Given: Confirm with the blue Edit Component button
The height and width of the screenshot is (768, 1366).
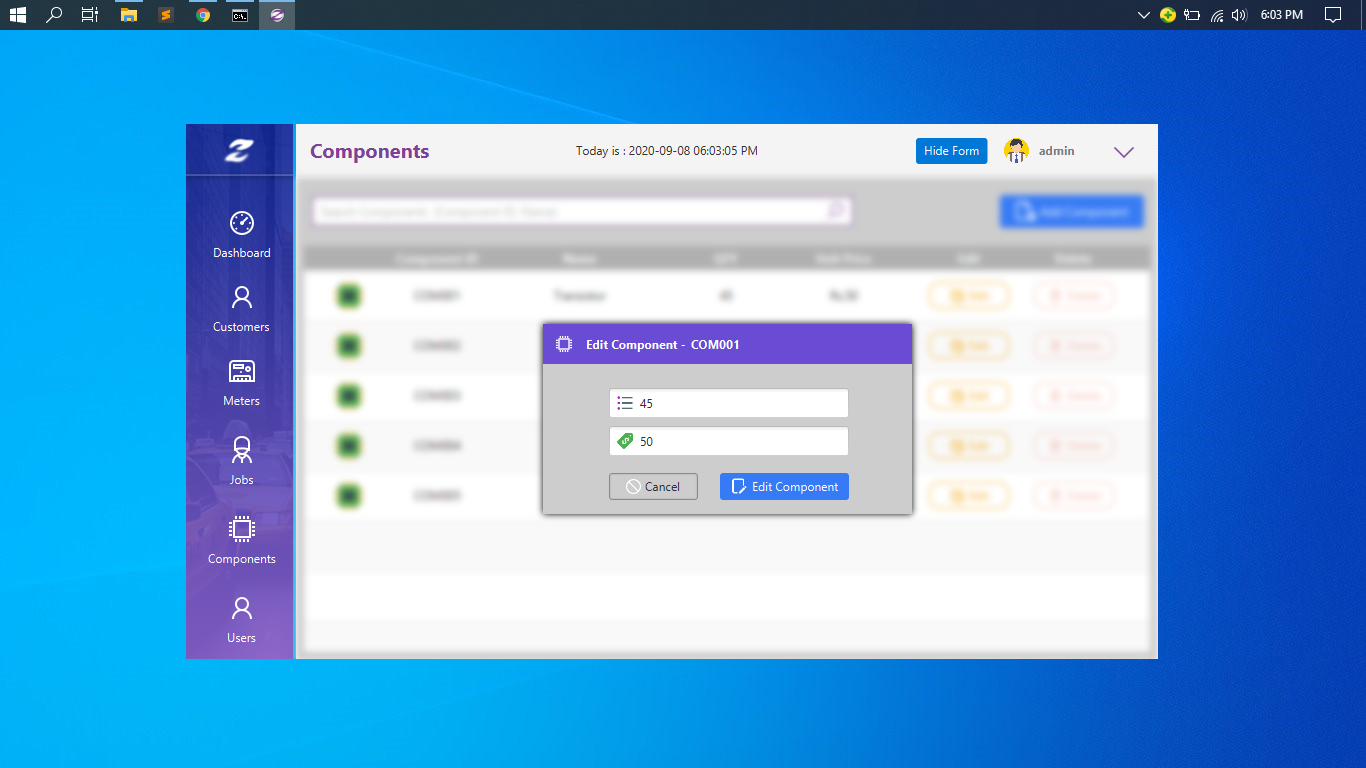Looking at the screenshot, I should pos(784,486).
